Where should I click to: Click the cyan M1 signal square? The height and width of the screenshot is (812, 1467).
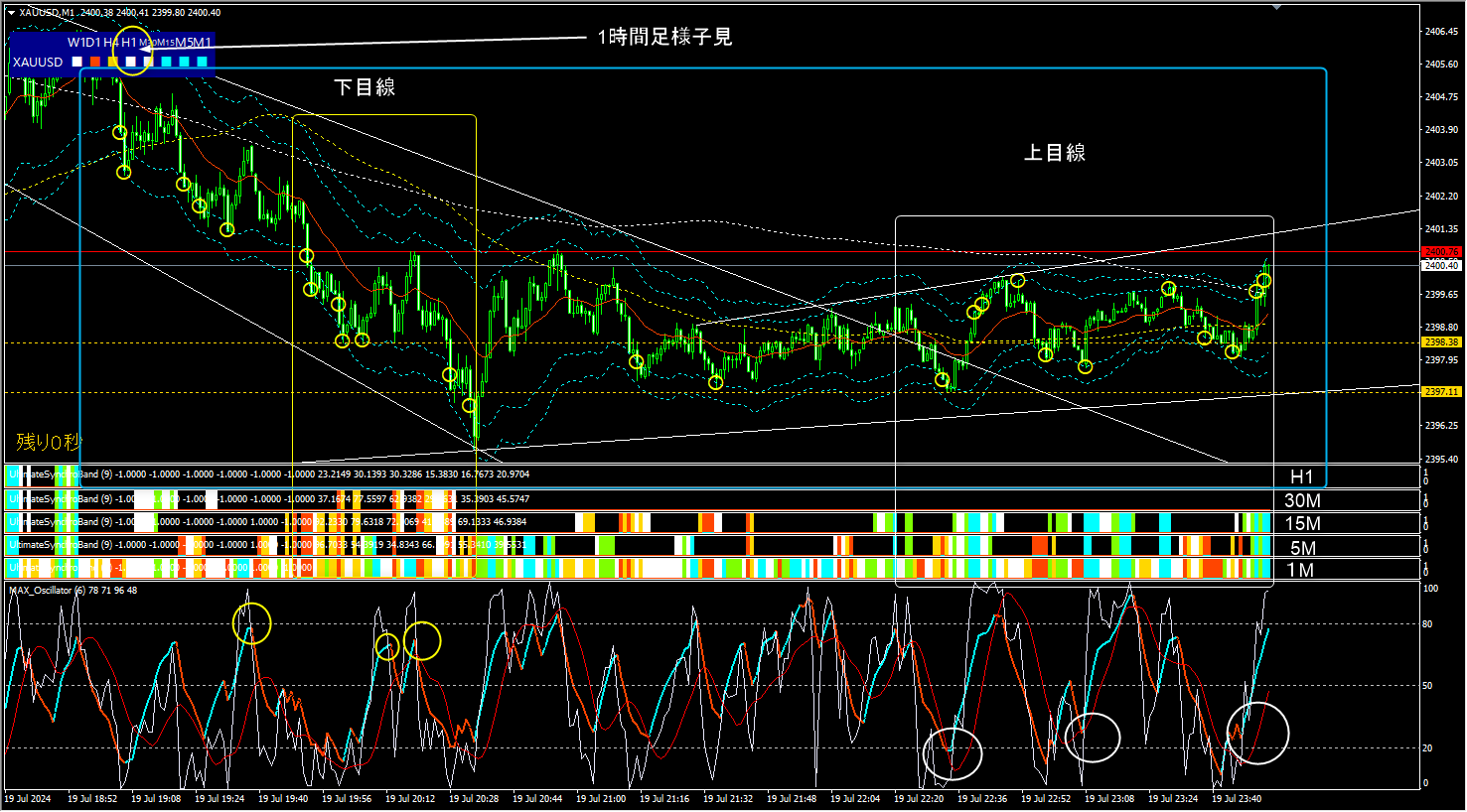[202, 62]
